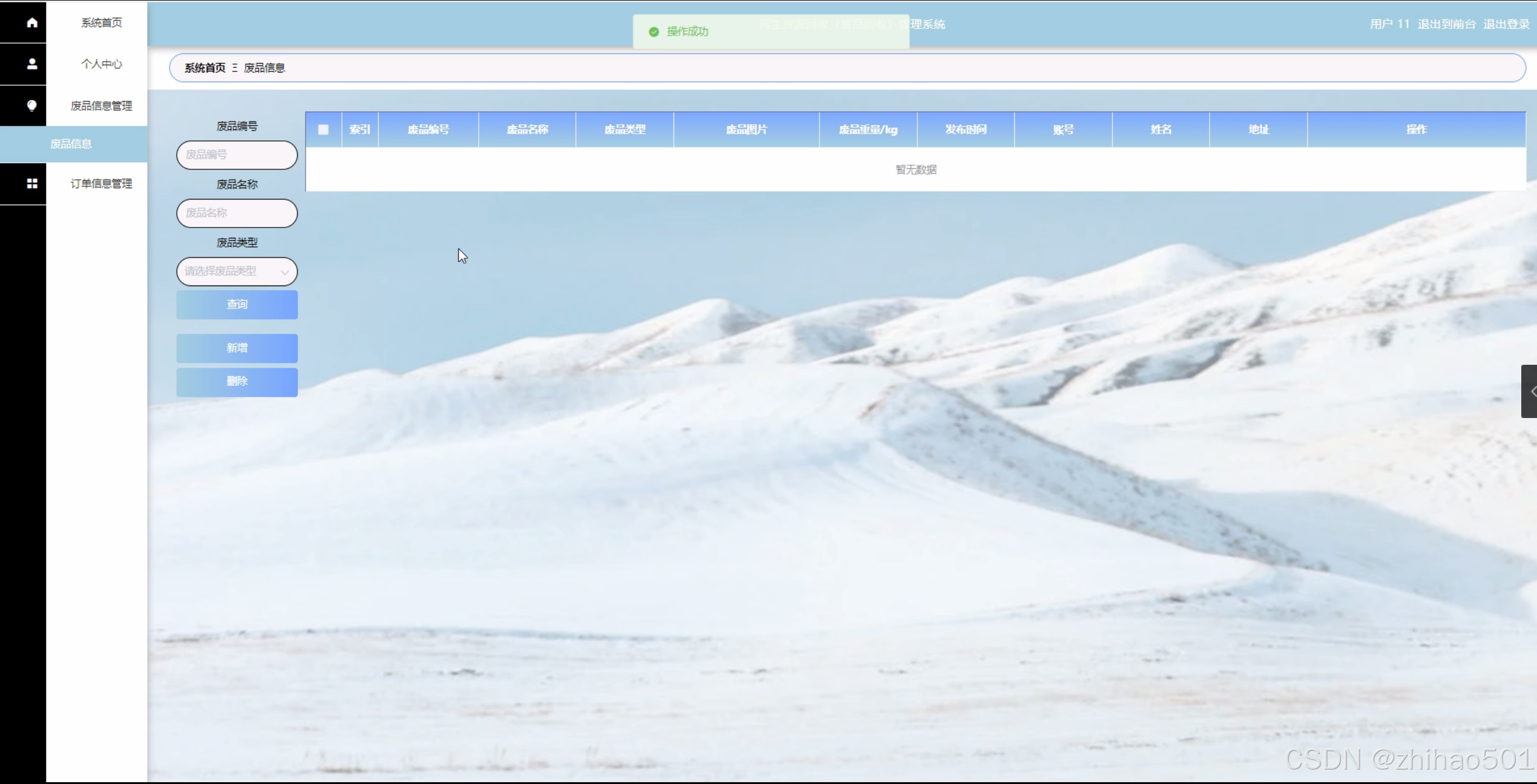Viewport: 1537px width, 784px height.
Task: Expand the 订单信息管理 menu
Action: pyautogui.click(x=101, y=183)
